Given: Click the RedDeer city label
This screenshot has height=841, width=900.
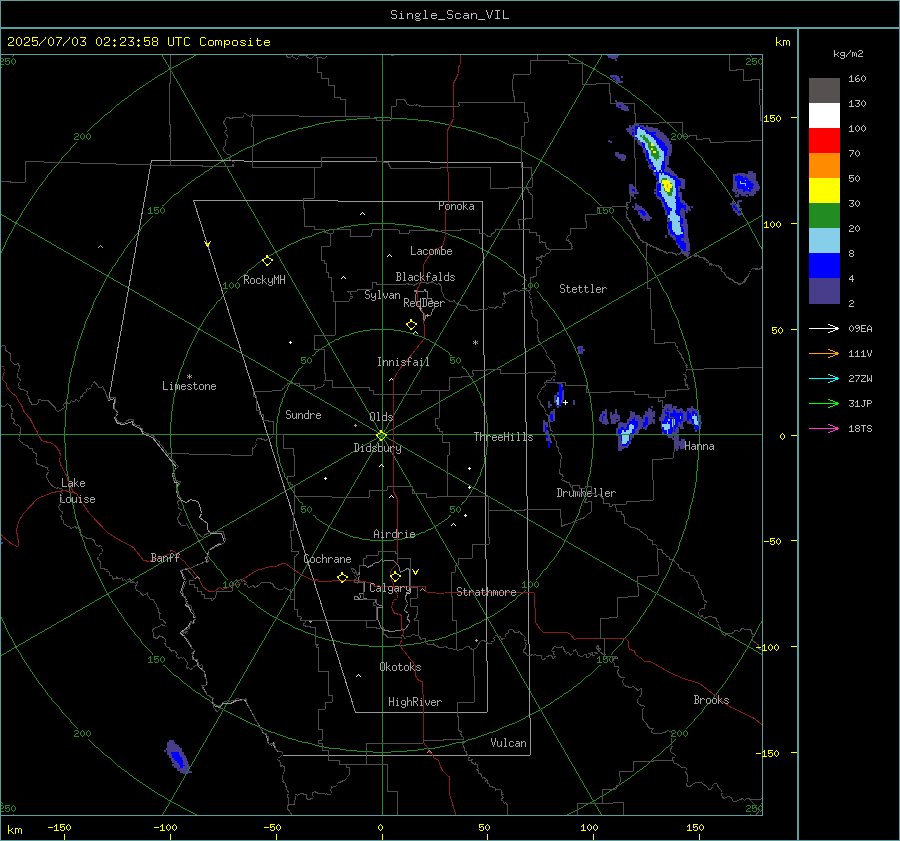Looking at the screenshot, I should (x=424, y=303).
